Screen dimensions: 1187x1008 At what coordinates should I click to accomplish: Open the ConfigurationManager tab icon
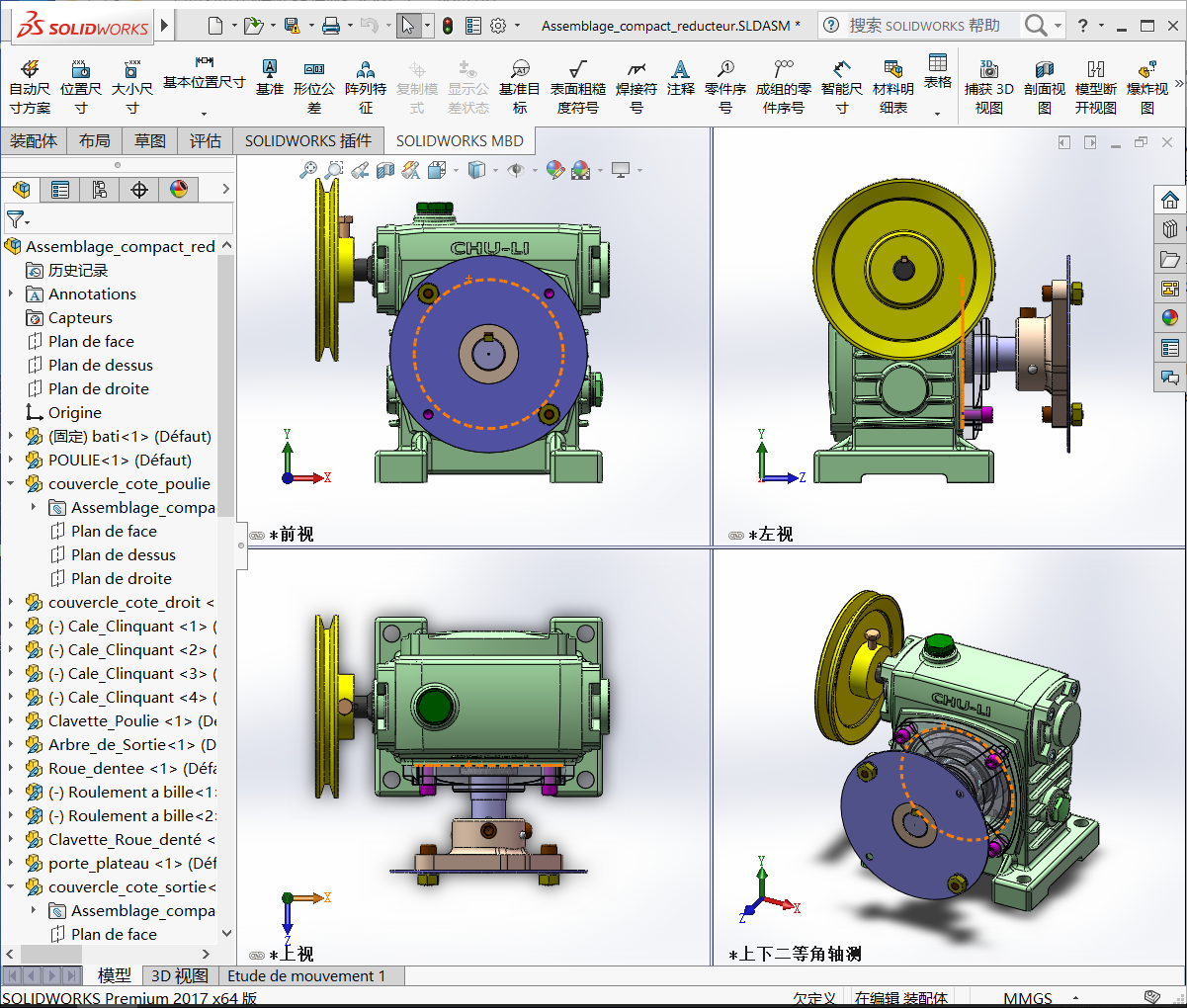click(x=100, y=189)
